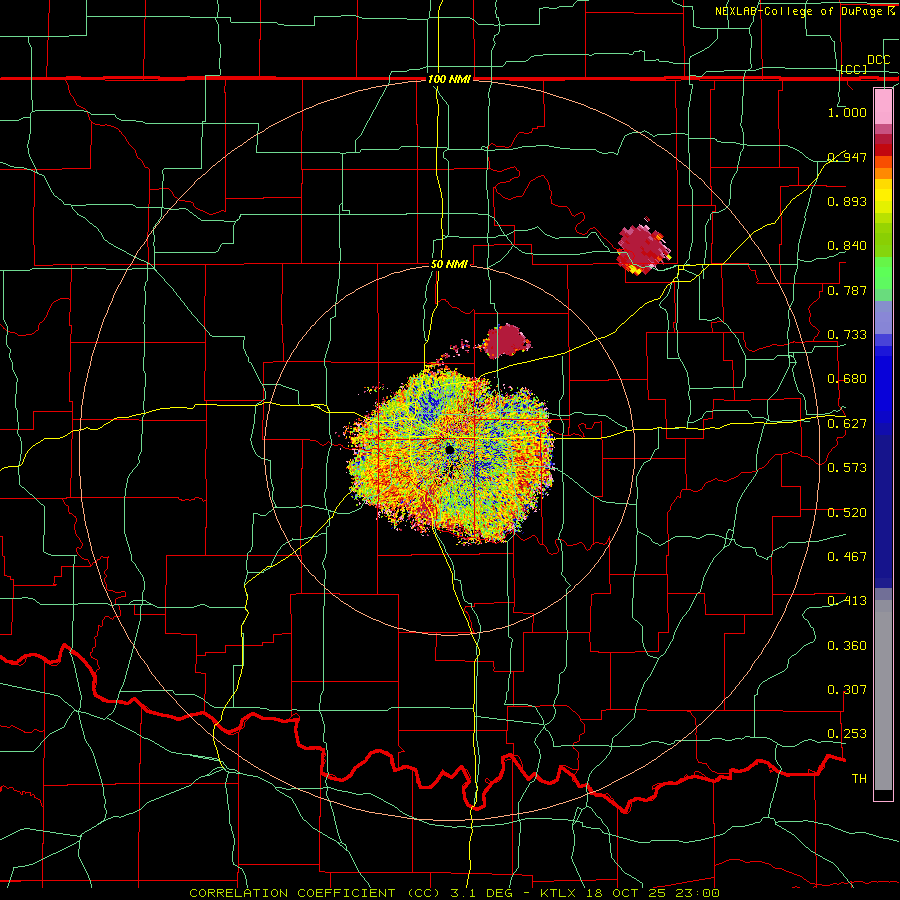Viewport: 900px width, 900px height.
Task: Click the 0.893 legend value
Action: [847, 201]
